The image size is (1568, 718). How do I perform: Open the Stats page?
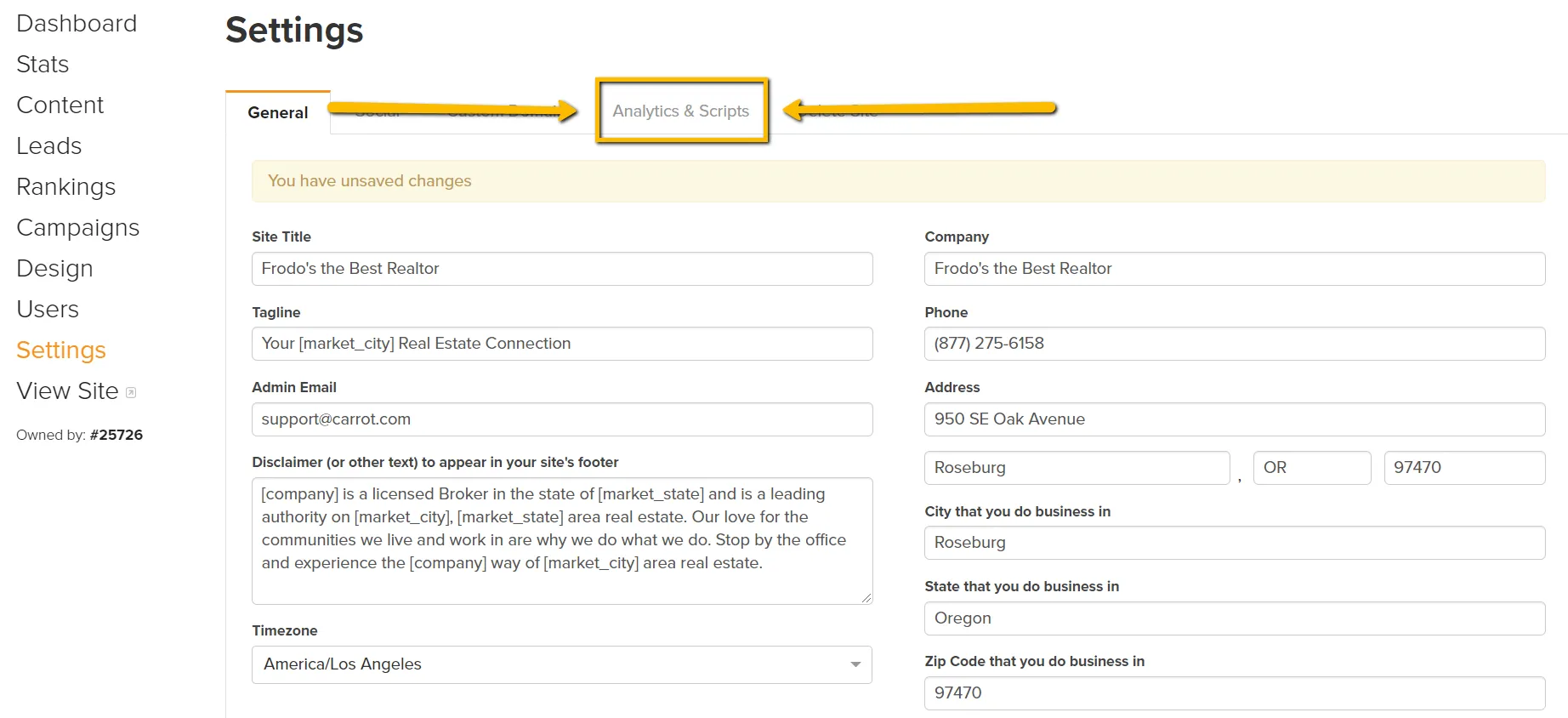point(43,65)
